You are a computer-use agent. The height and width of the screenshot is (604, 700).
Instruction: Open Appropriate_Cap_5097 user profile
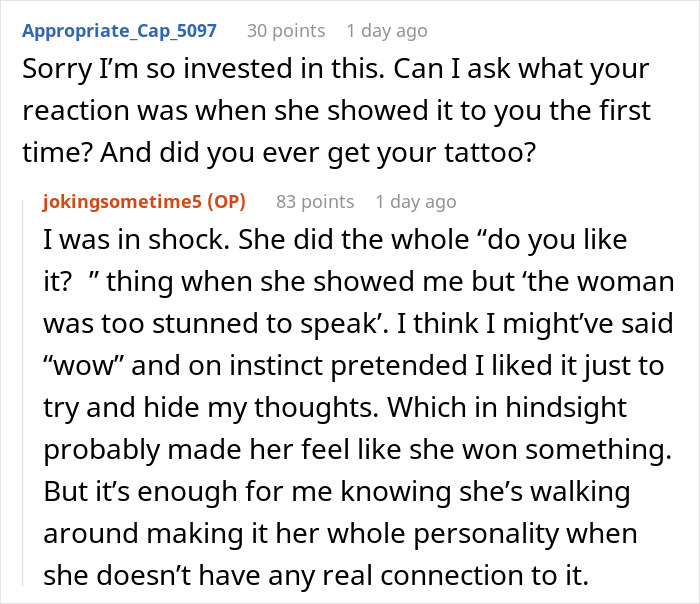pyautogui.click(x=119, y=30)
